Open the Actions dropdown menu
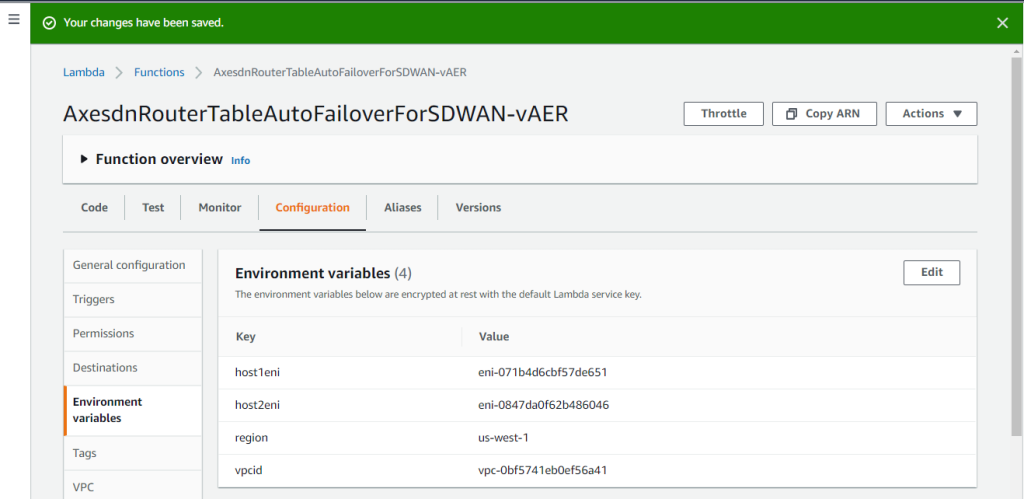 tap(931, 114)
